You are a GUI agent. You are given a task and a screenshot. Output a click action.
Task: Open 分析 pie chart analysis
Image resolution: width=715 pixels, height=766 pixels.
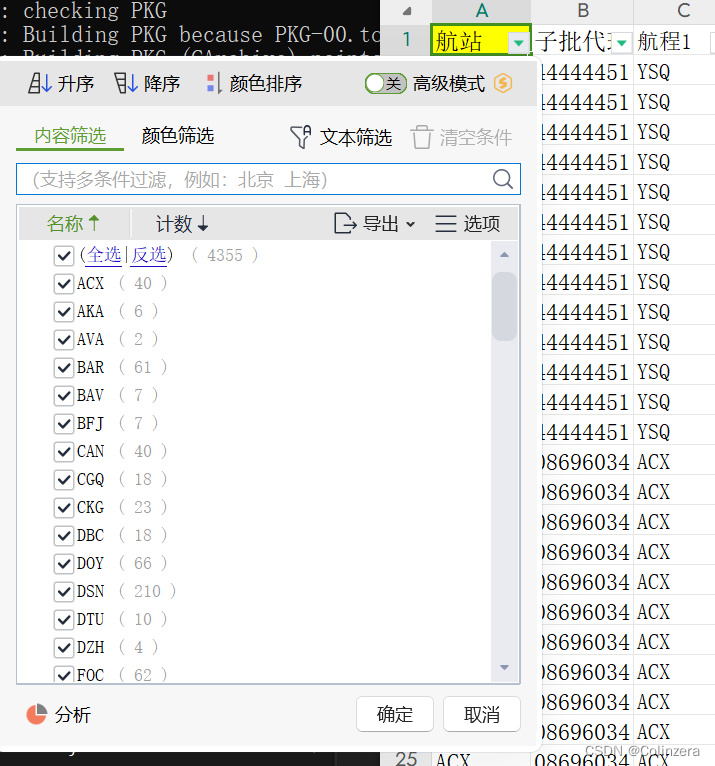(58, 715)
